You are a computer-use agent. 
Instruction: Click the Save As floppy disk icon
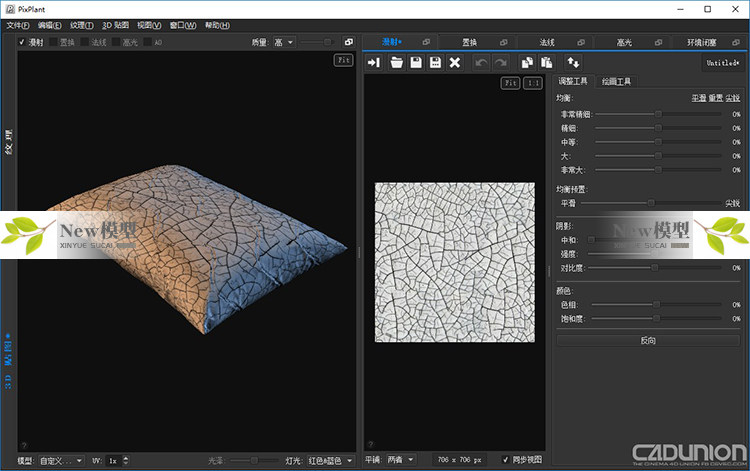click(x=435, y=63)
